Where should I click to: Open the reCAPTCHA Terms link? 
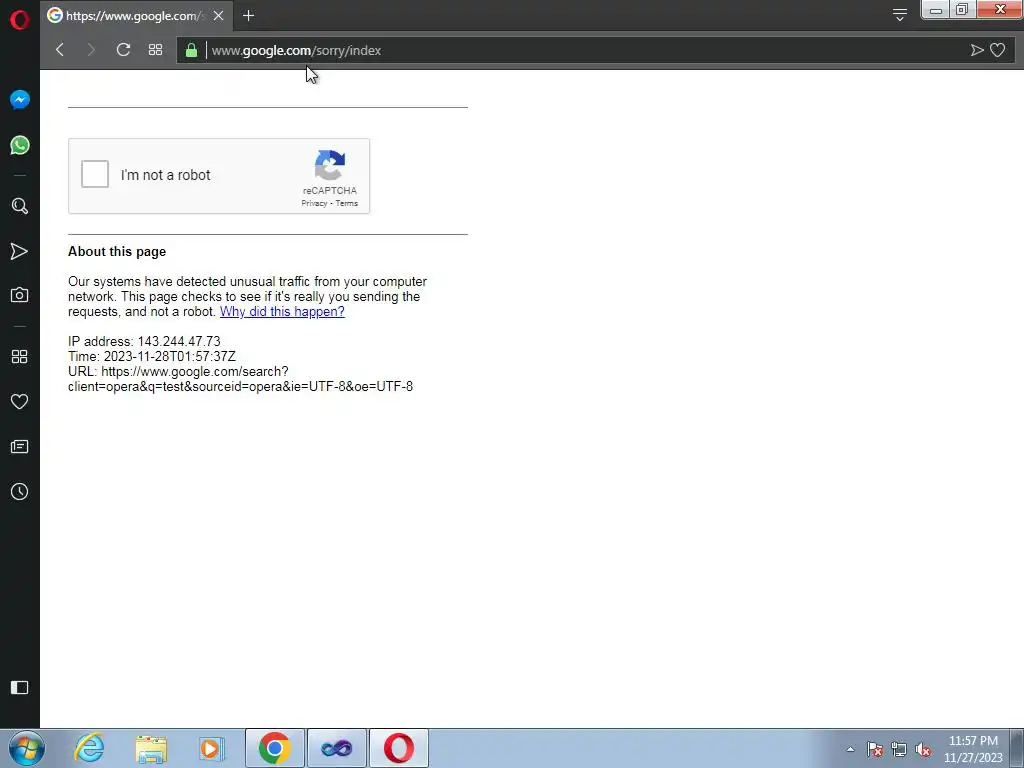pos(347,203)
